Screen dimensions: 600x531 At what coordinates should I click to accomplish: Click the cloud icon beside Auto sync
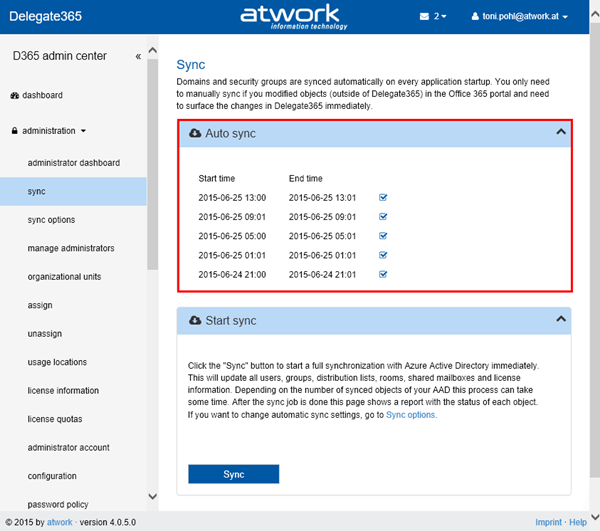(195, 133)
